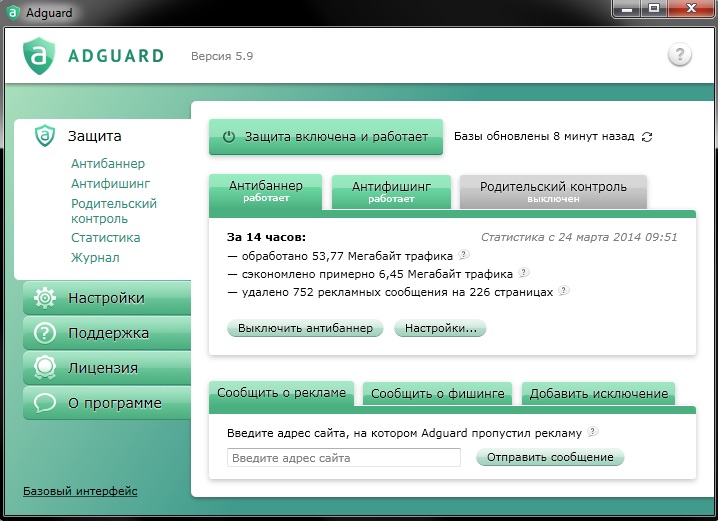
Task: Click the Отправить сообщение button
Action: click(550, 457)
